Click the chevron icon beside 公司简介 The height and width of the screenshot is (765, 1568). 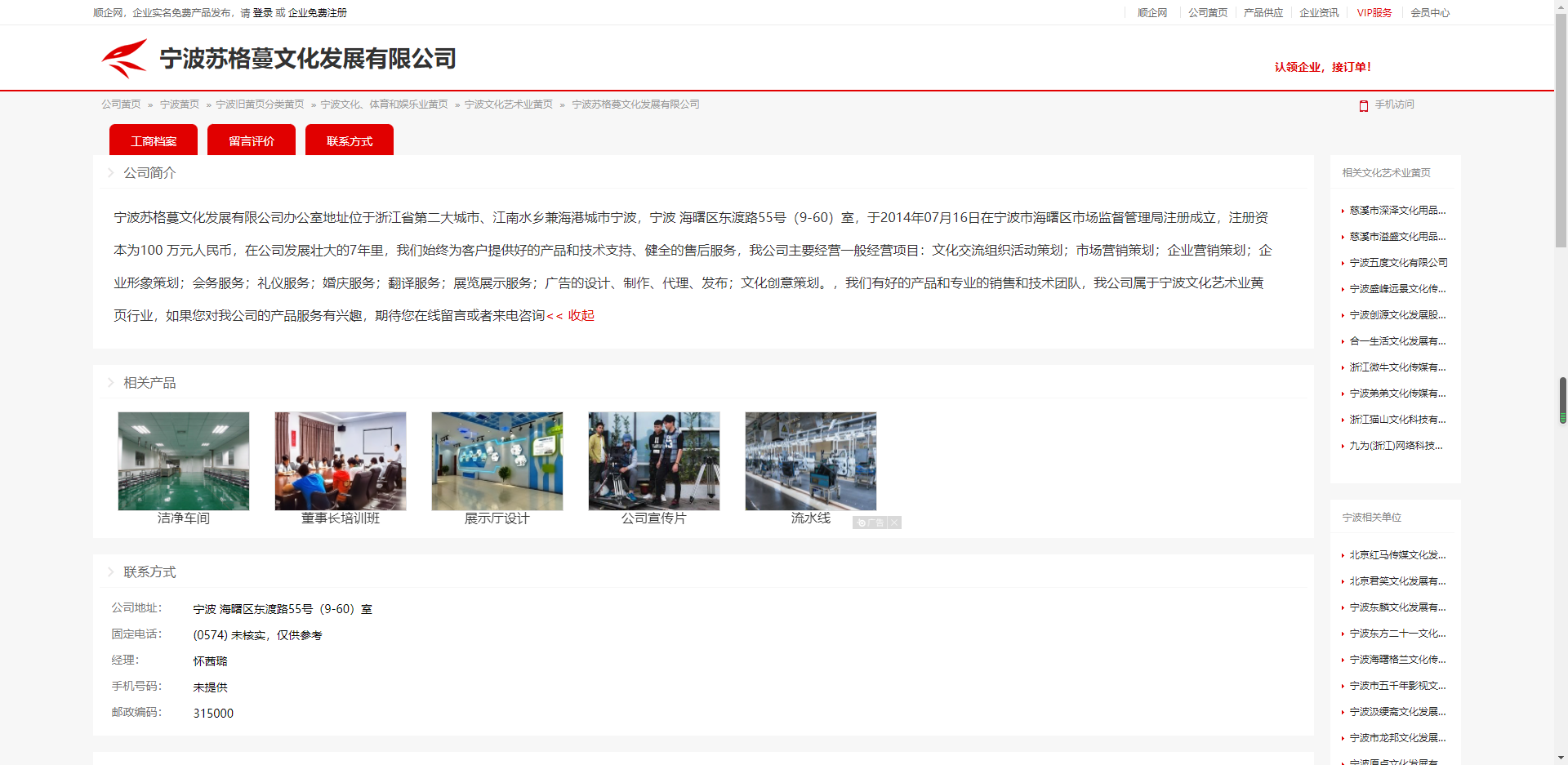111,173
